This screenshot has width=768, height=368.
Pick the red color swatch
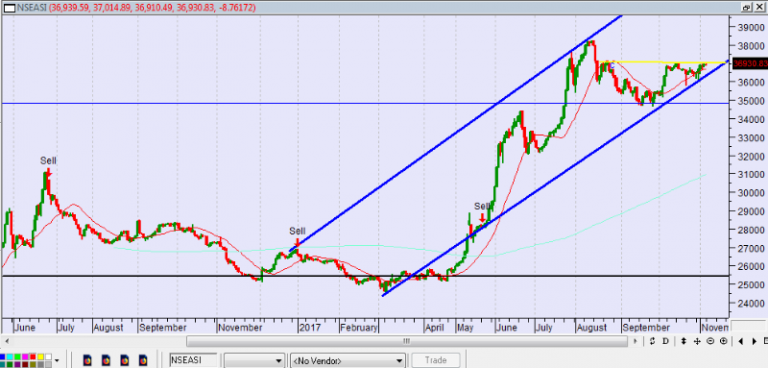(x=33, y=357)
